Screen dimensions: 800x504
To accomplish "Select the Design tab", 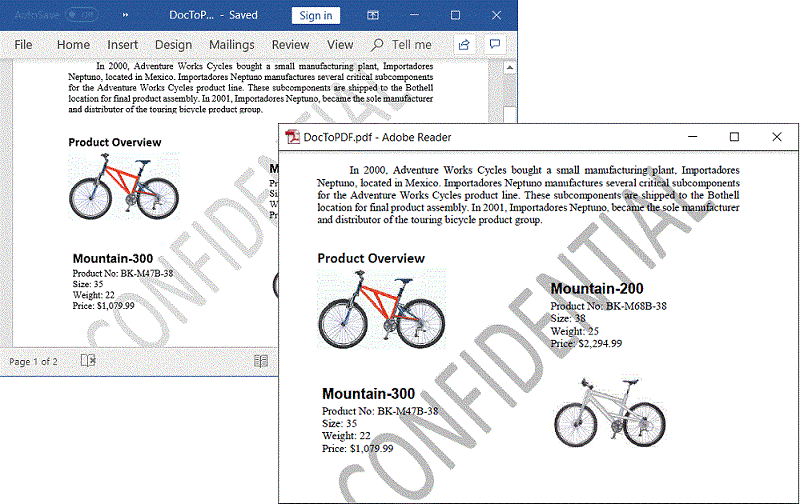I will click(x=173, y=45).
